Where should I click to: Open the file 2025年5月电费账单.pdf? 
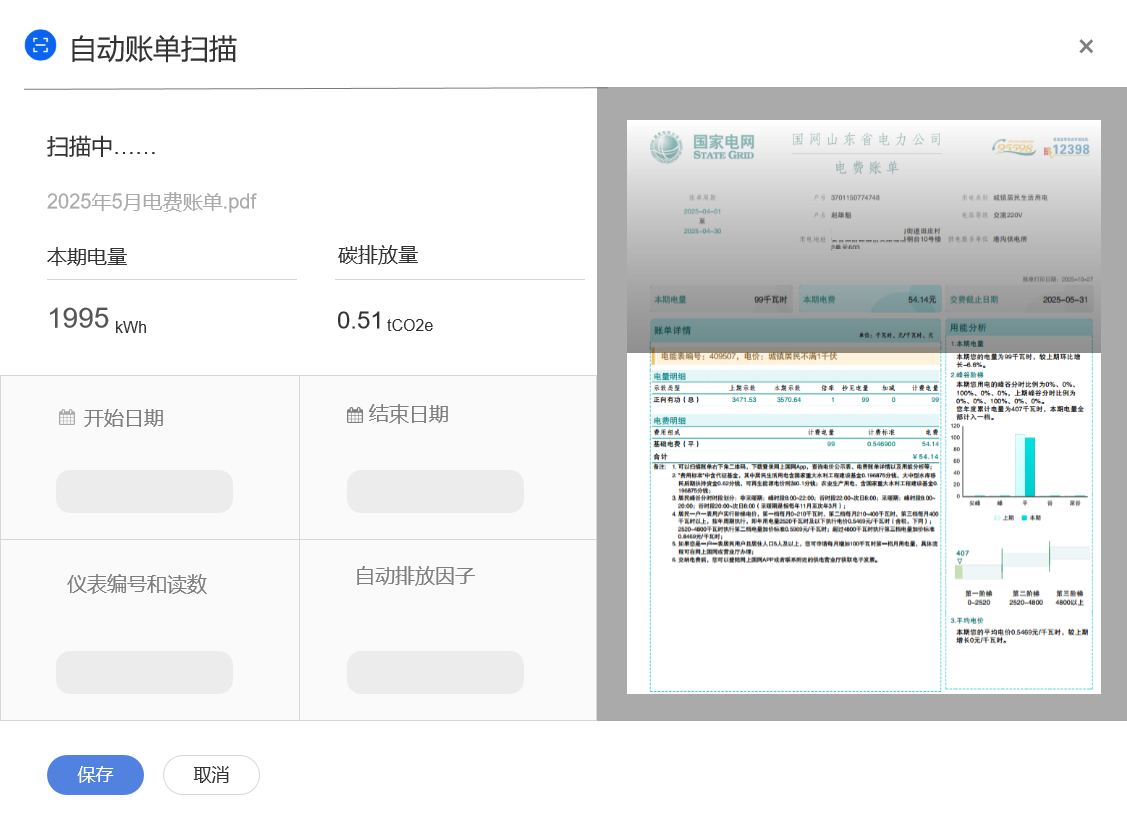point(152,202)
